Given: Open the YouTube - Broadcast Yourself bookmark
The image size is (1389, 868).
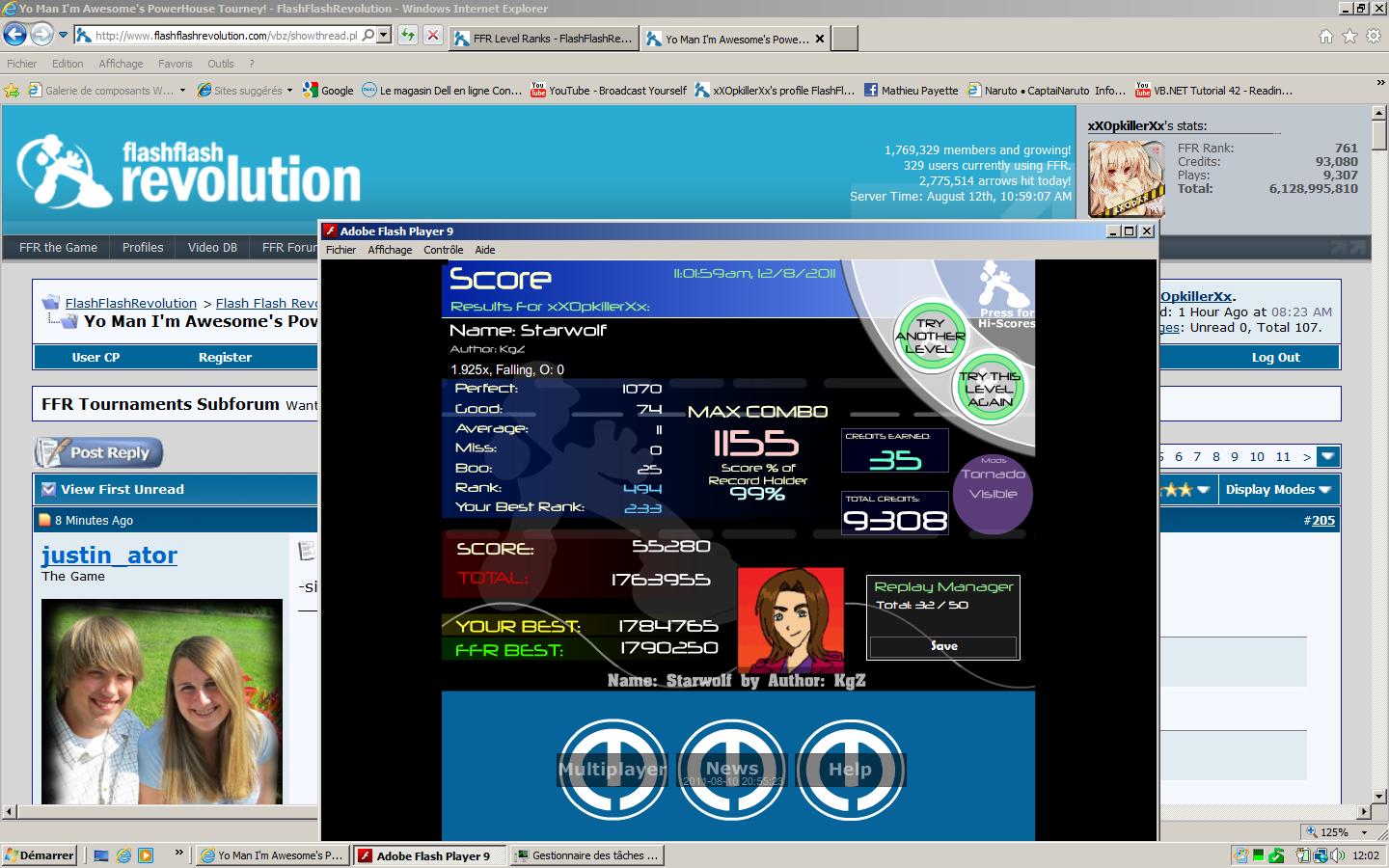Looking at the screenshot, I should (609, 91).
